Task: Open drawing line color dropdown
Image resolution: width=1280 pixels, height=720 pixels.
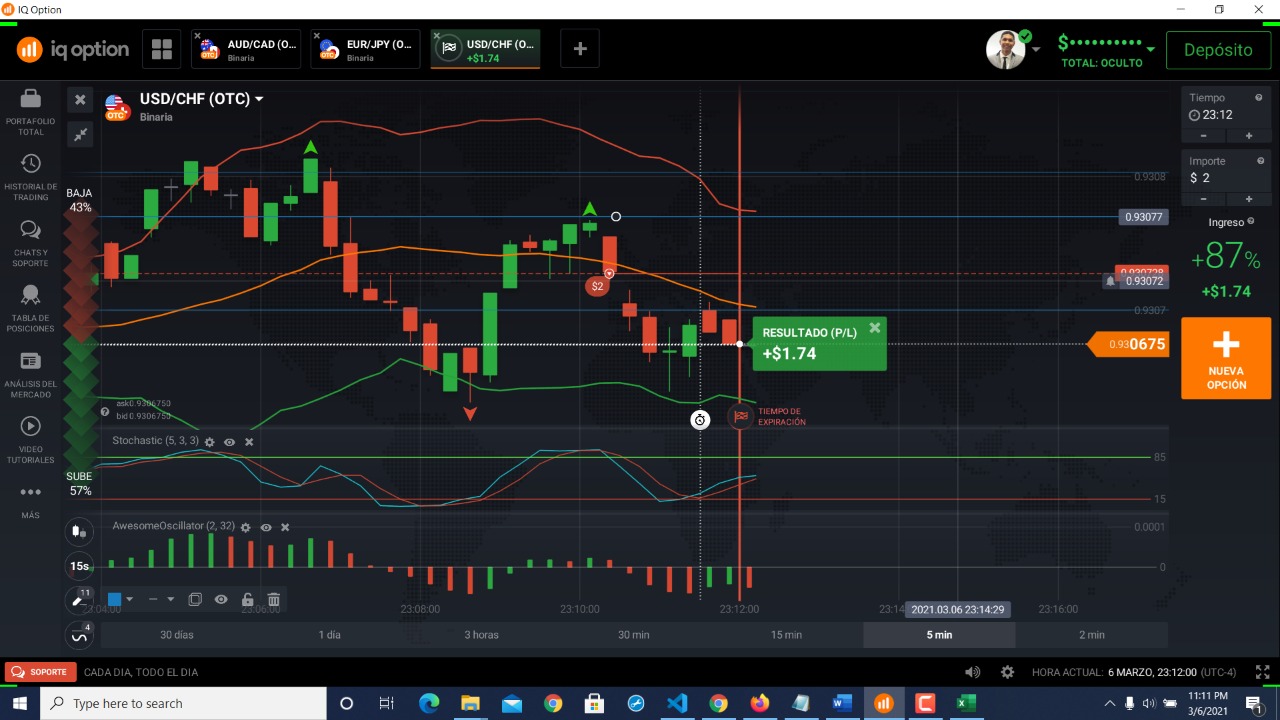Action: (x=120, y=600)
